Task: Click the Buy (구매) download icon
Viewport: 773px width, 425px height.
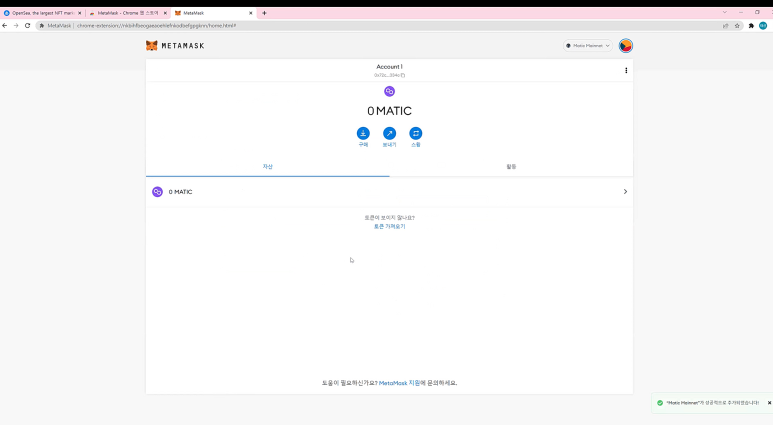Action: tap(363, 133)
